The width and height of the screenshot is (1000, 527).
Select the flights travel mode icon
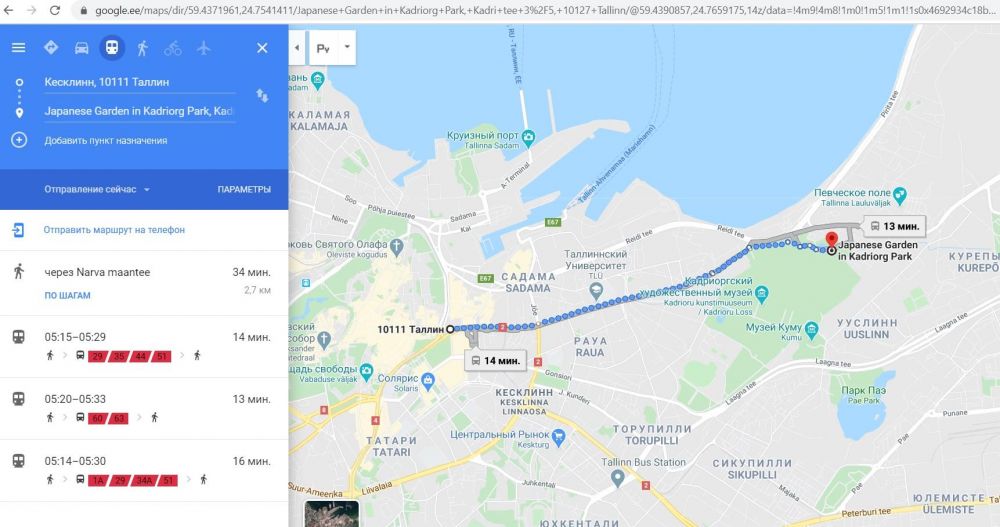point(203,48)
